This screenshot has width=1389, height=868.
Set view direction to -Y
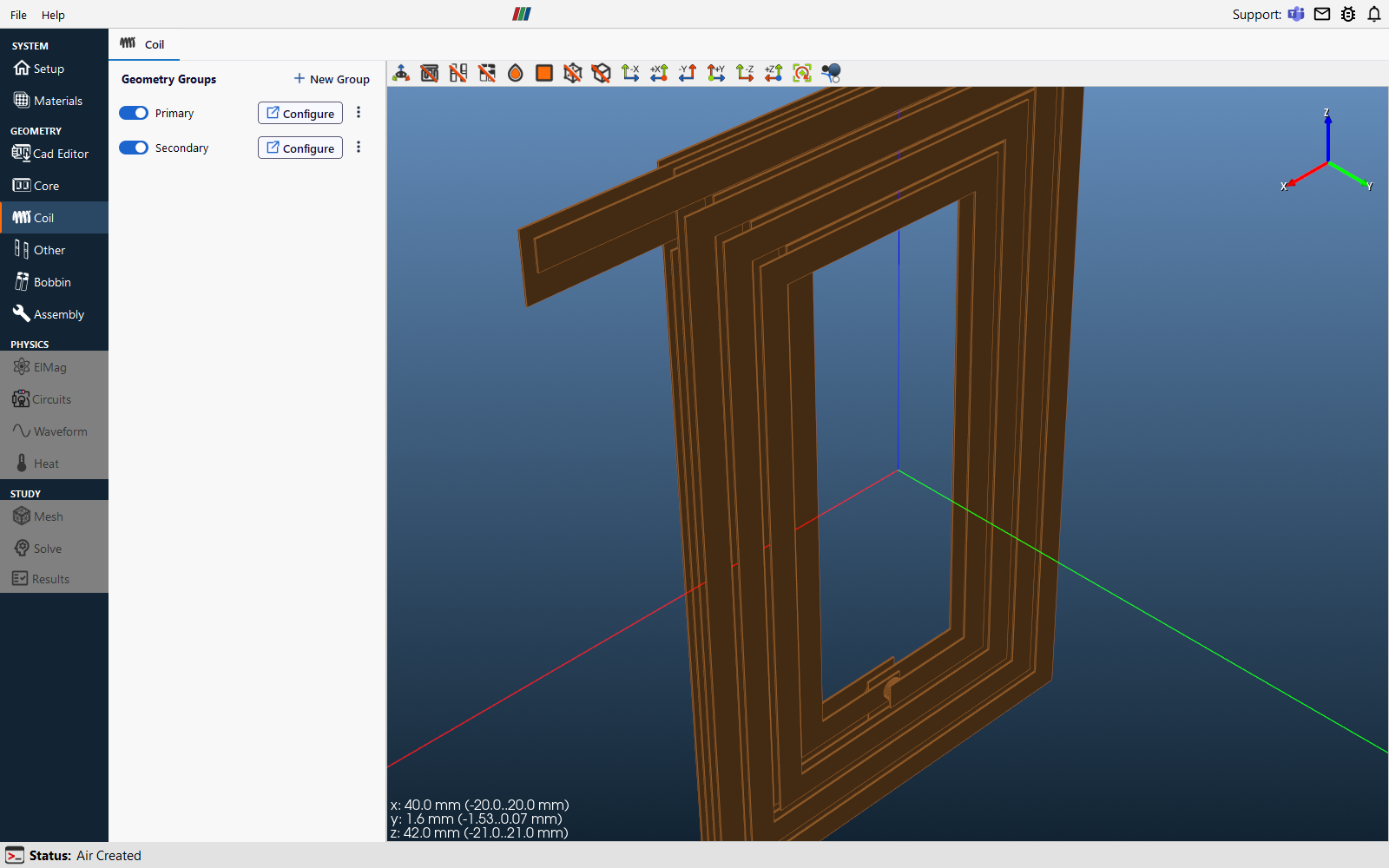point(688,73)
